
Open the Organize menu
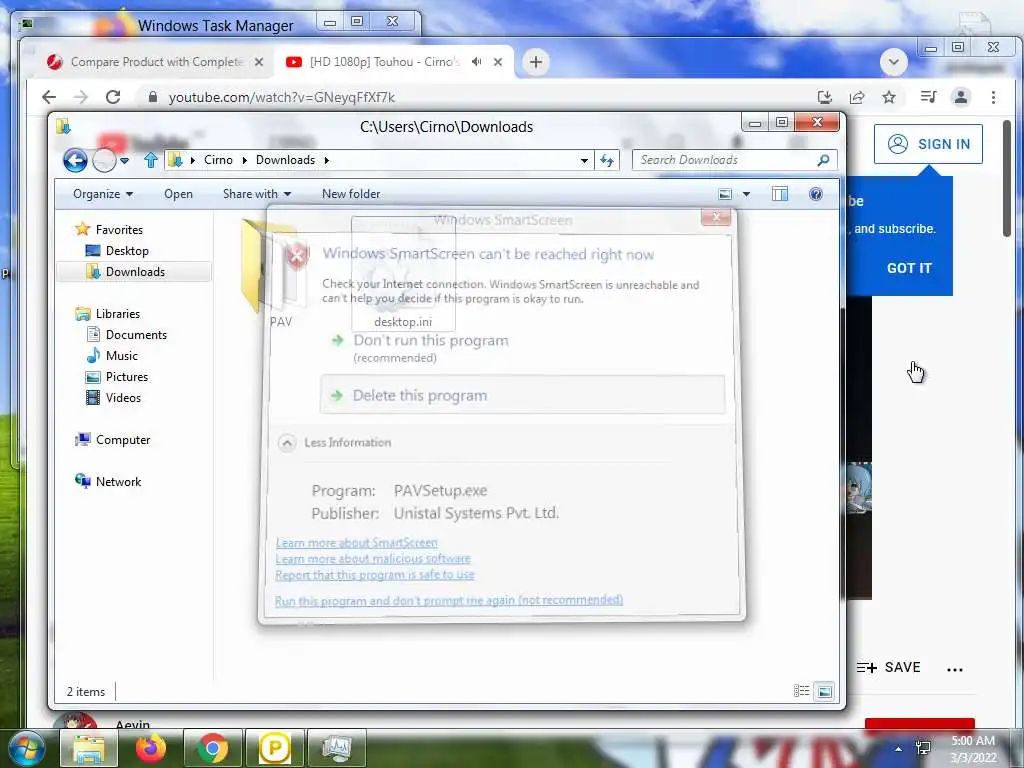tap(103, 194)
